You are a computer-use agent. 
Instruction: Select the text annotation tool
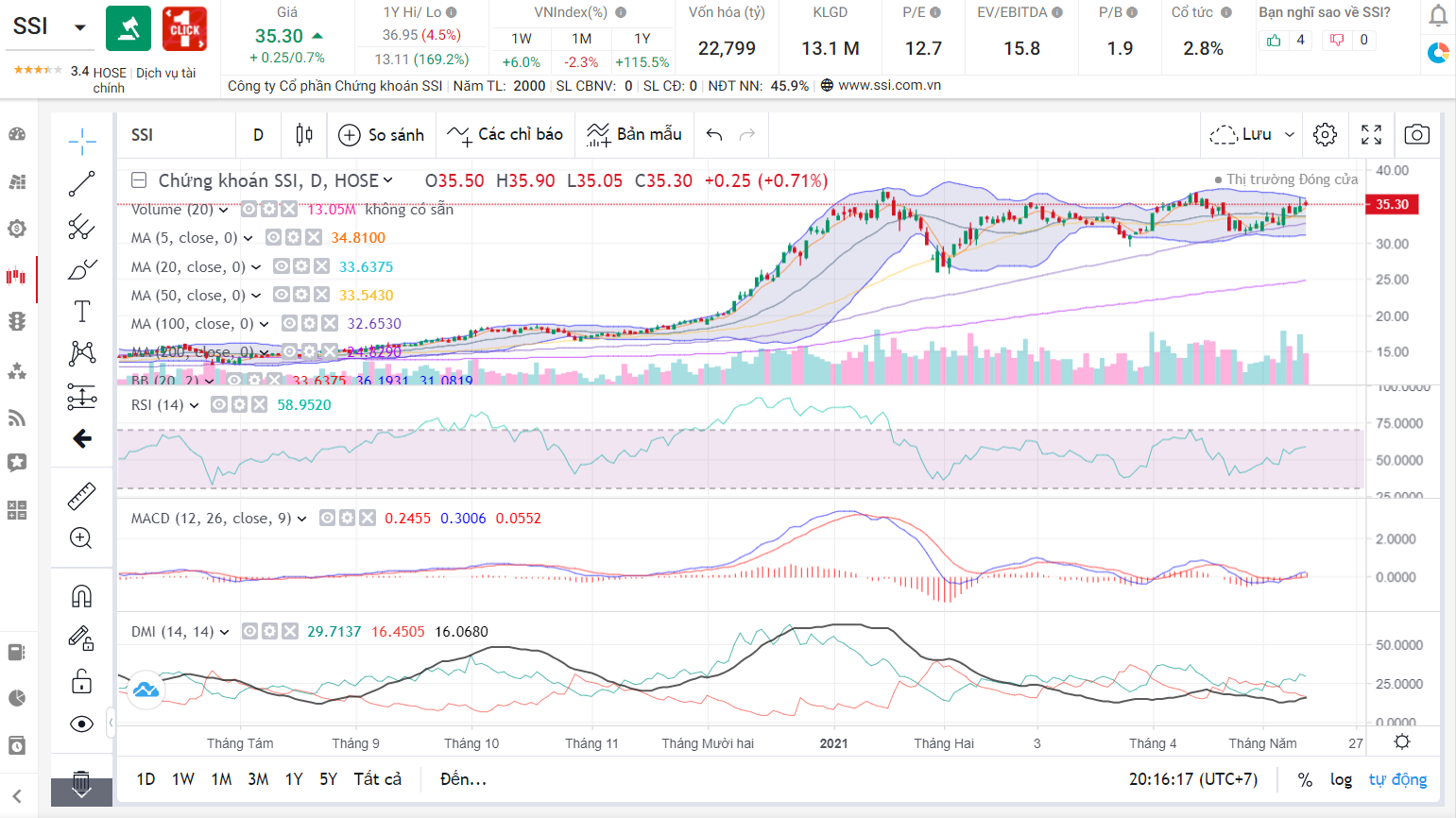tap(82, 311)
